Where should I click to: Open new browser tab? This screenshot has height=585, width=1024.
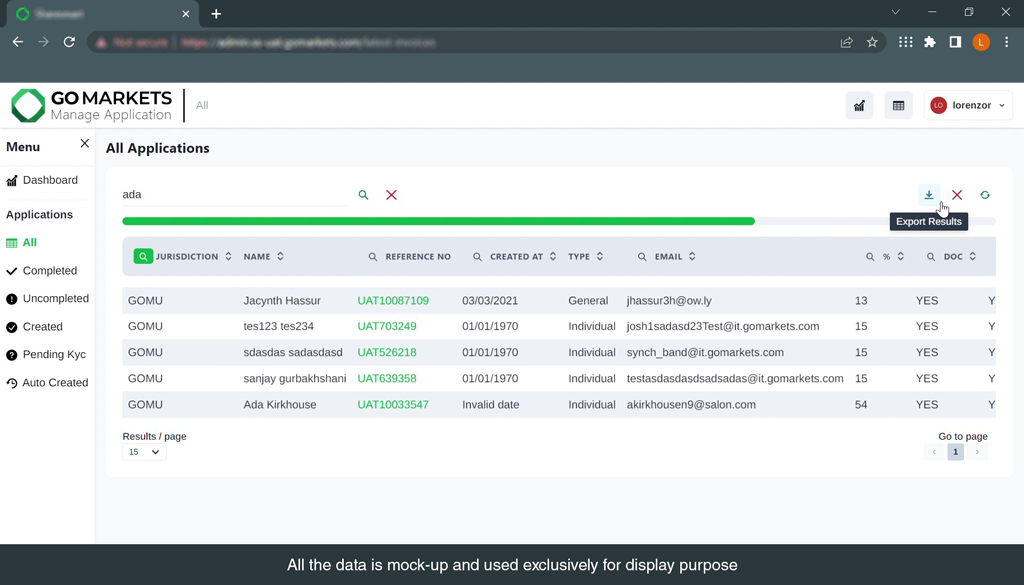[x=216, y=14]
